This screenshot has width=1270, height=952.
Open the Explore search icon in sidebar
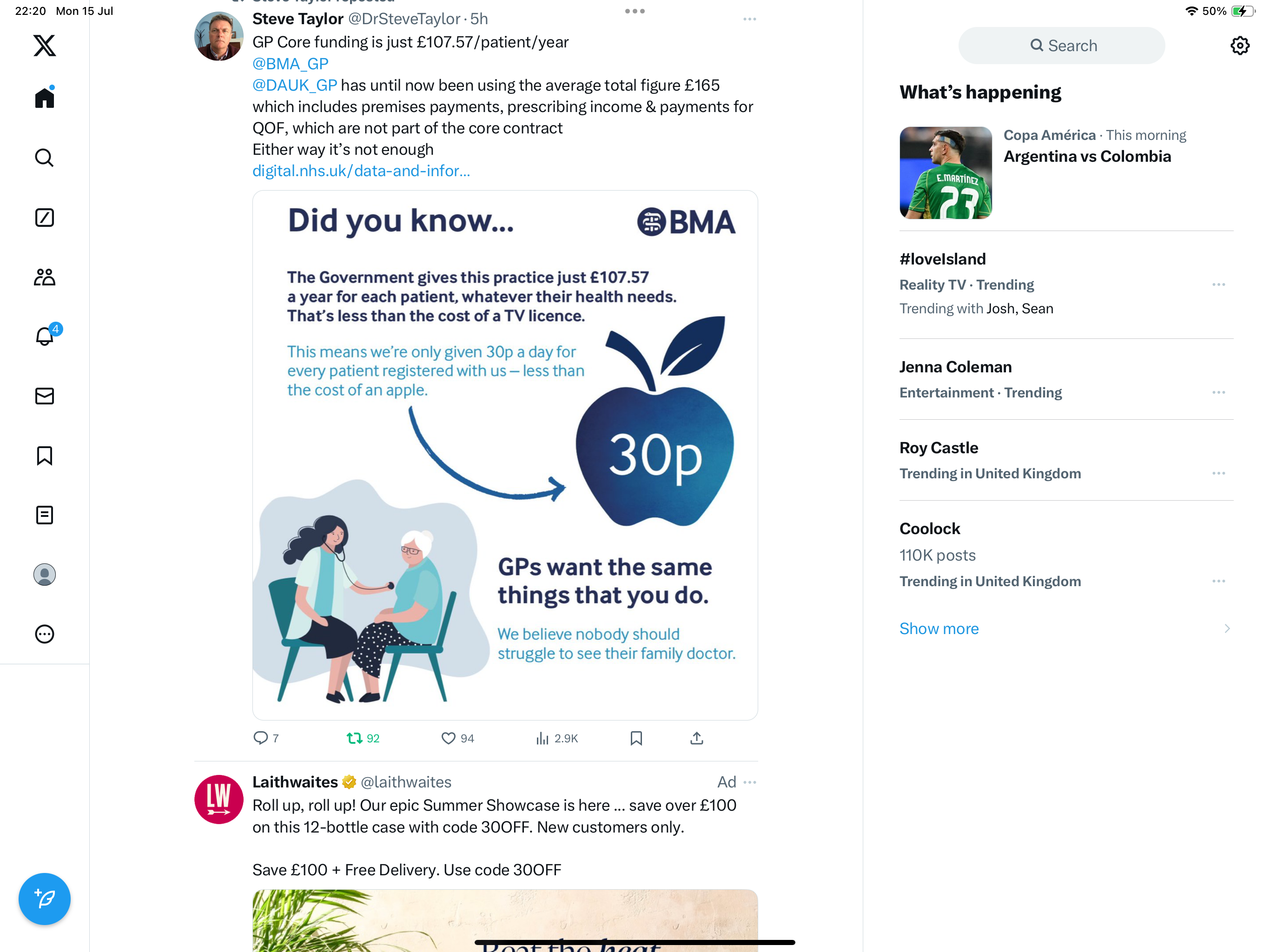[44, 157]
